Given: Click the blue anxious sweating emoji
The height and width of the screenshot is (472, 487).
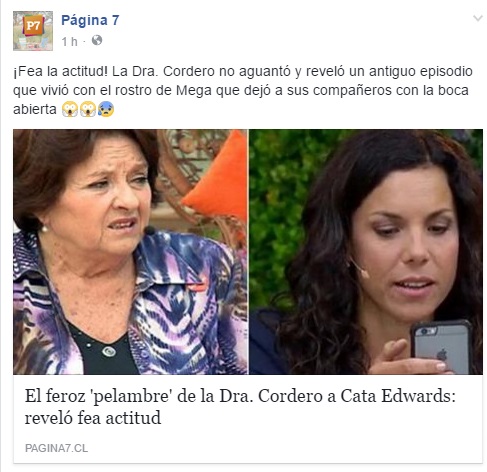Looking at the screenshot, I should pyautogui.click(x=105, y=109).
